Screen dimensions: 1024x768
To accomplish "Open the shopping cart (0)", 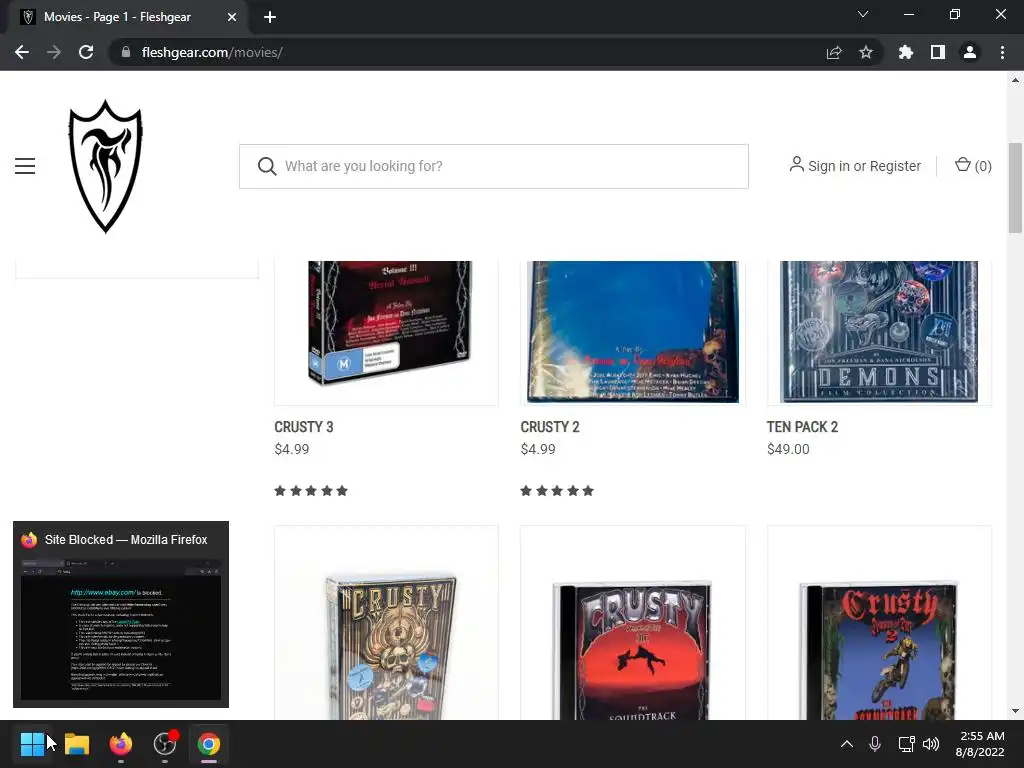I will point(972,166).
